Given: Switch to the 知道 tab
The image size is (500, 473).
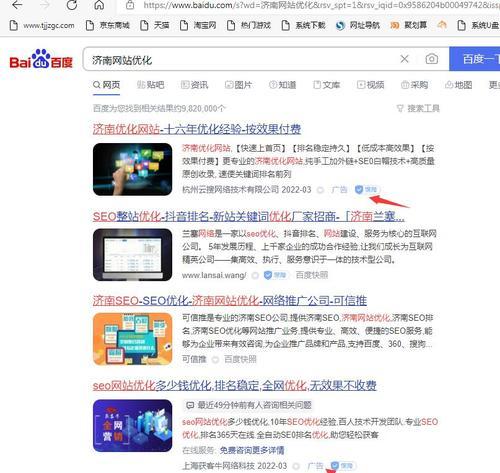Looking at the screenshot, I should pos(282,85).
